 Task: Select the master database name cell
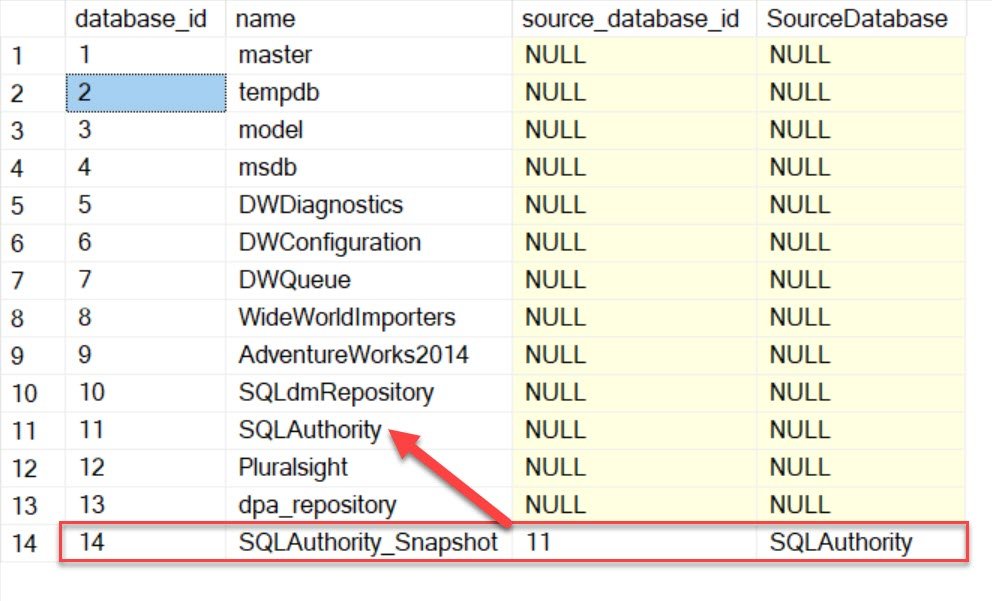[369, 56]
